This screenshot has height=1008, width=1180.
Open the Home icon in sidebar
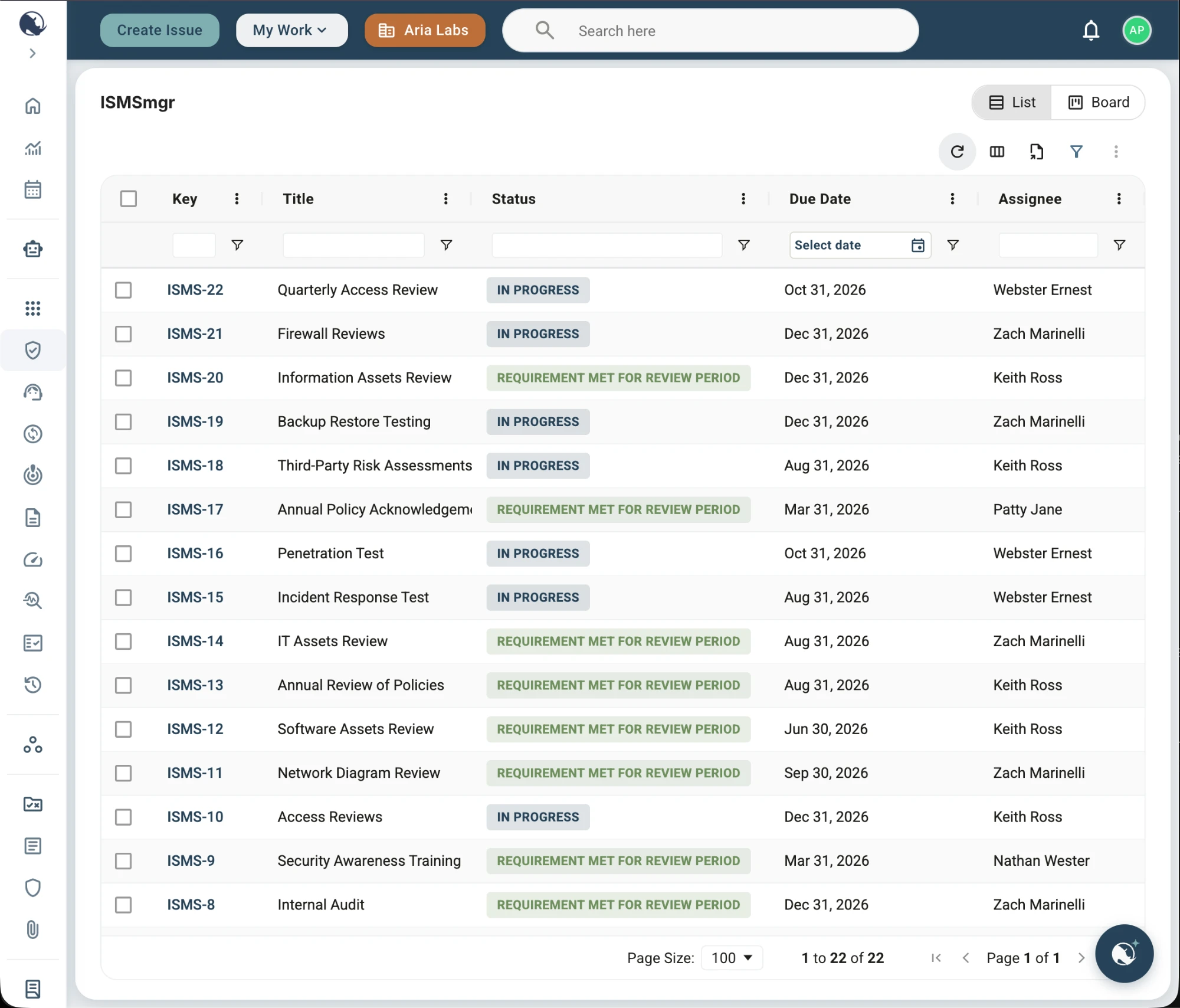point(33,106)
